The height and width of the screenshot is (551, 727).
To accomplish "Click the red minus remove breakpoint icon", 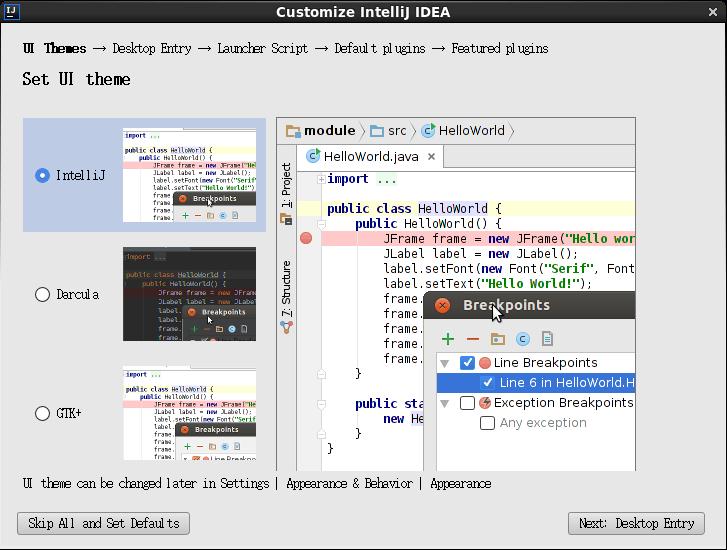I will (x=472, y=339).
